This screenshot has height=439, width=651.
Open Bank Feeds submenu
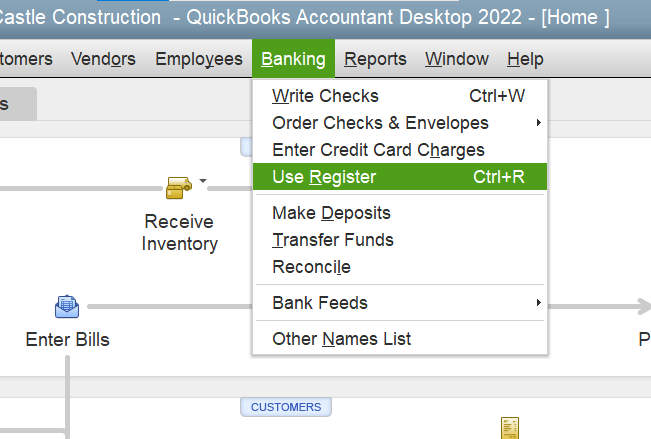400,303
